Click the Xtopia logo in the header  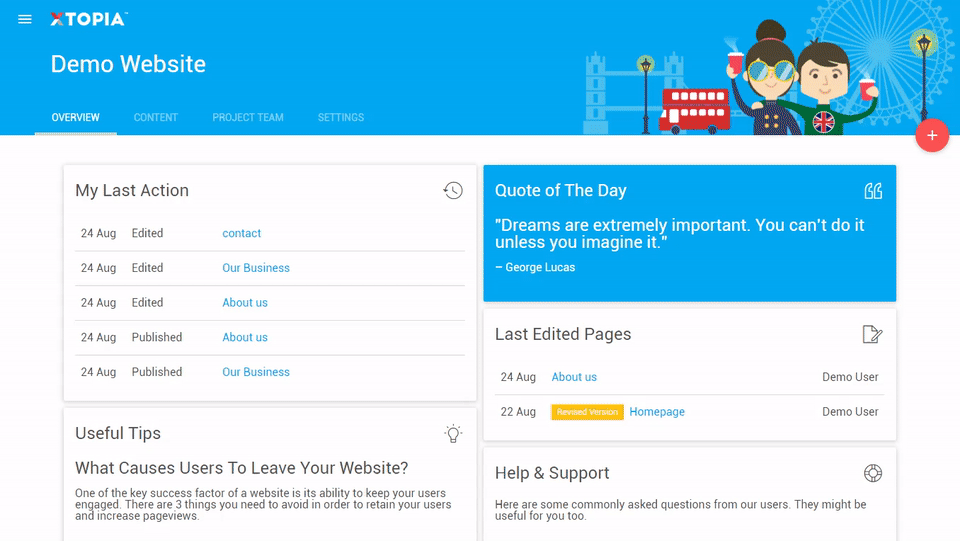click(88, 20)
